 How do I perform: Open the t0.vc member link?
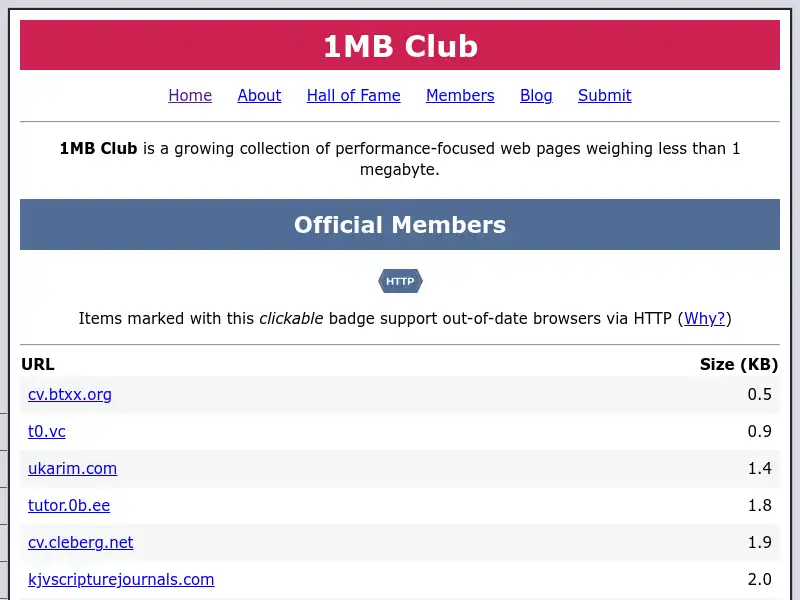(47, 432)
